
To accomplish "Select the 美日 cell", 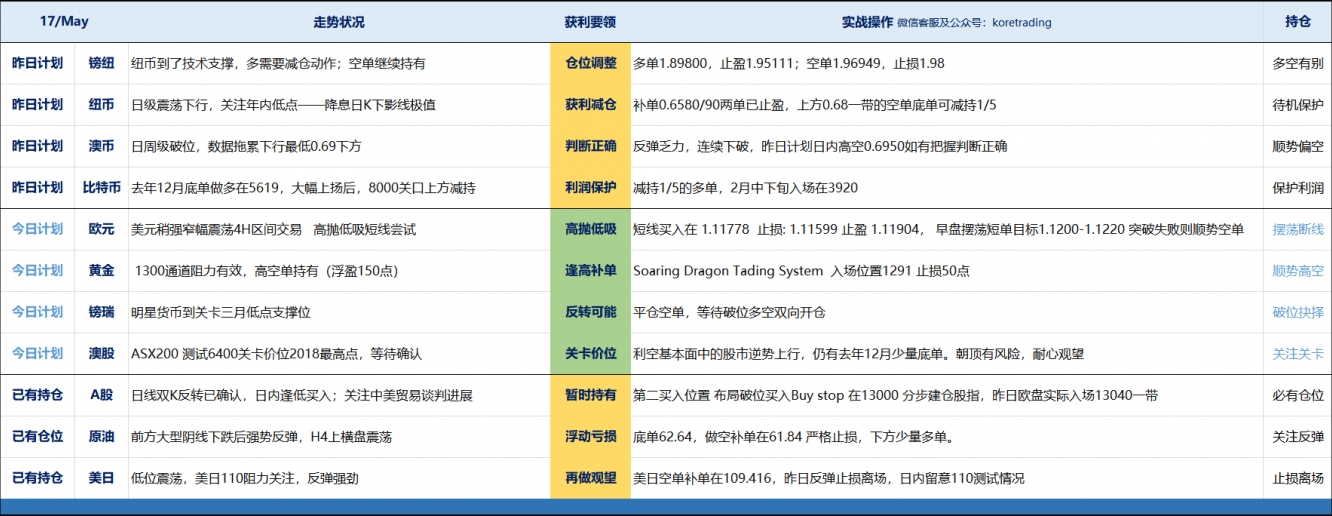I will [x=101, y=478].
